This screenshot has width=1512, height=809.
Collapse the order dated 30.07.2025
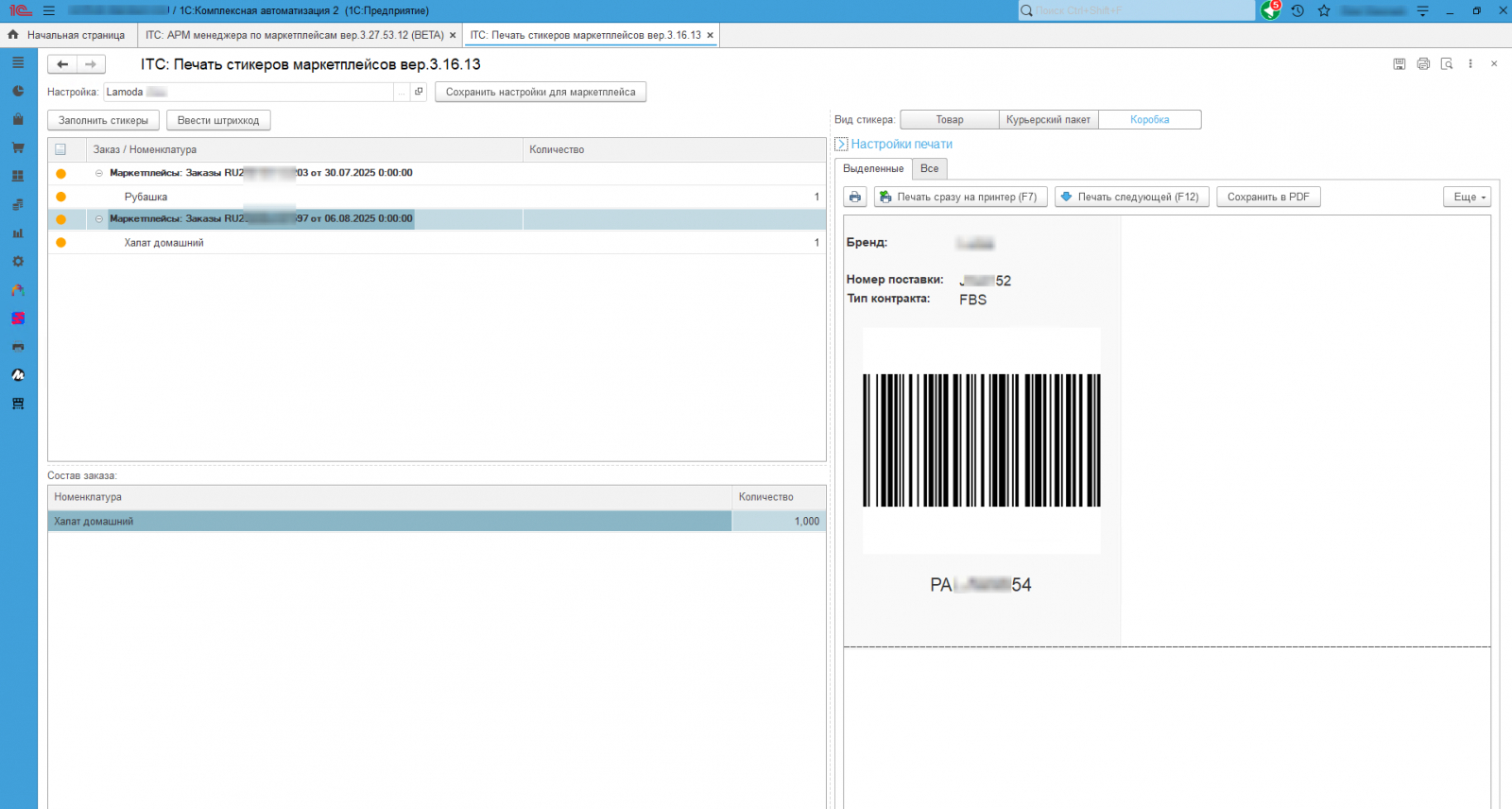pyautogui.click(x=99, y=173)
